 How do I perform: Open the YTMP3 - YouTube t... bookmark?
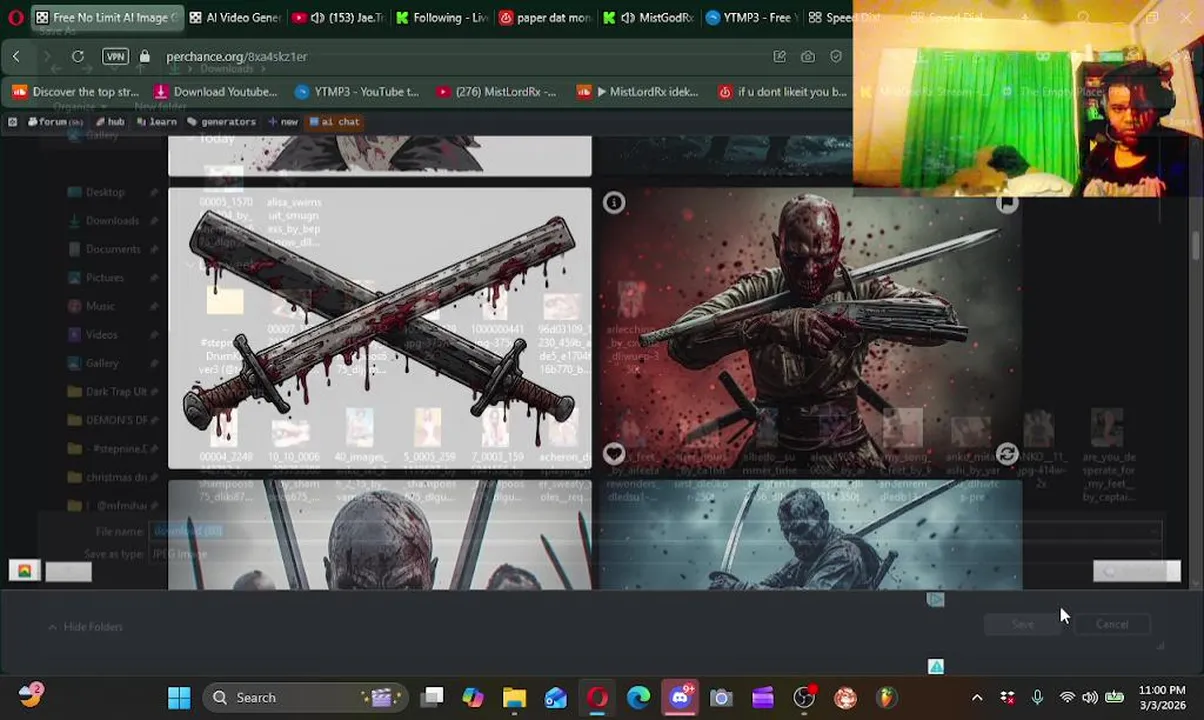coord(357,92)
